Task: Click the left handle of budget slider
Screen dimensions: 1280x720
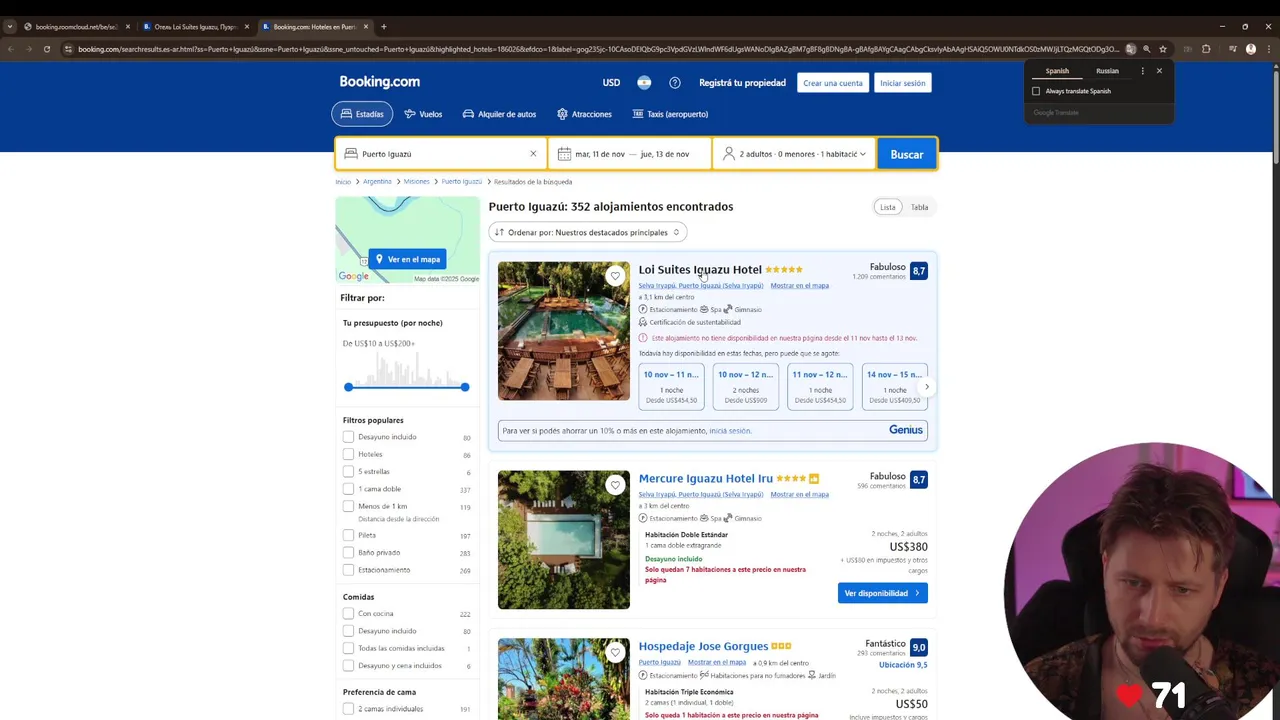Action: (x=348, y=387)
